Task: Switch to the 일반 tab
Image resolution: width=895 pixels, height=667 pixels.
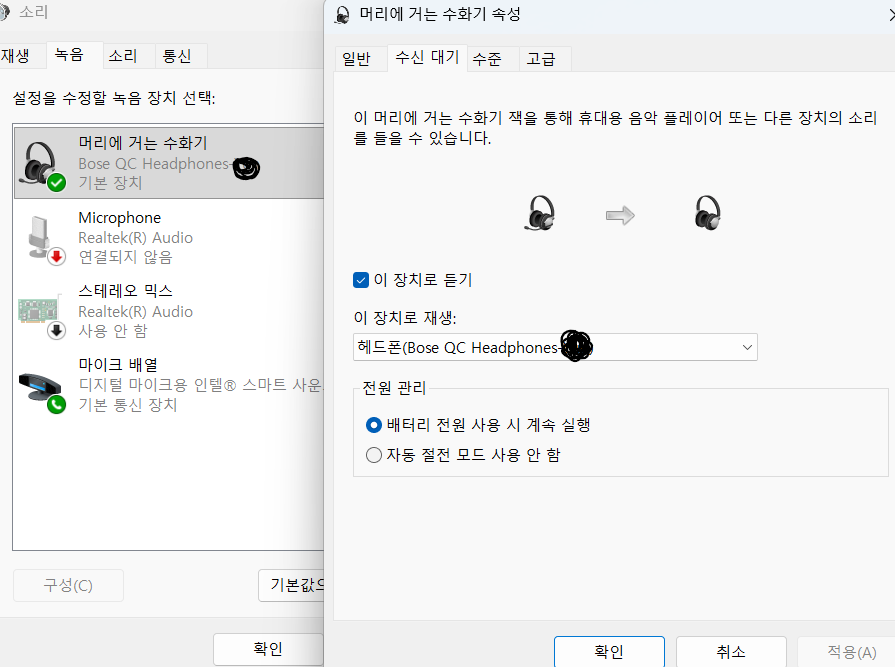Action: click(x=357, y=59)
